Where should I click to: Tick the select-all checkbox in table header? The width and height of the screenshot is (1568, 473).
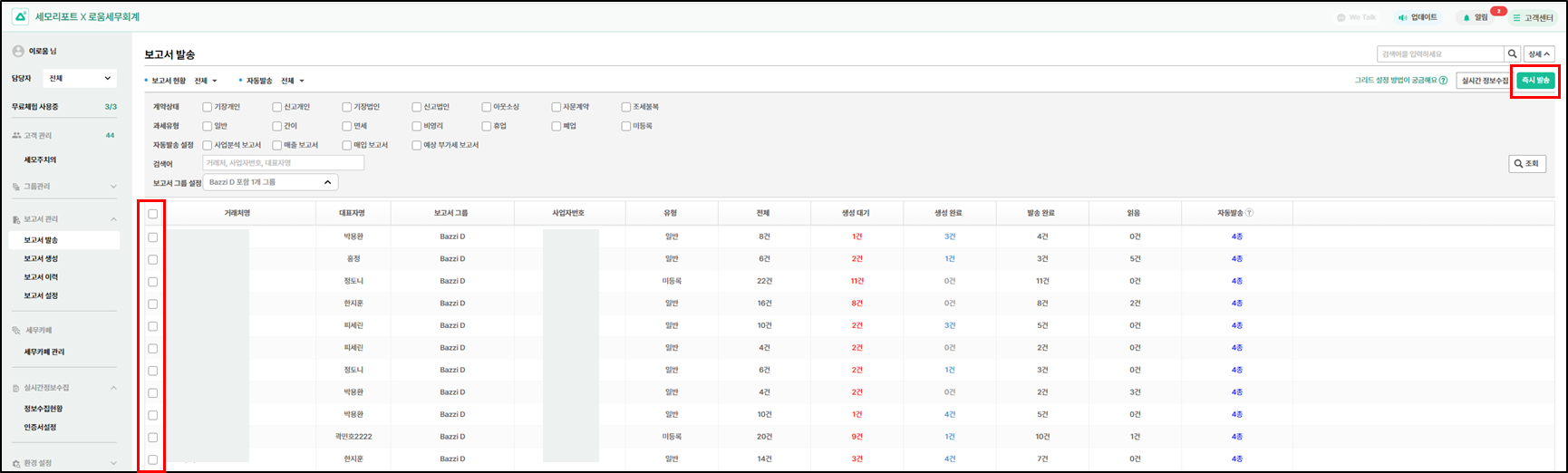pyautogui.click(x=153, y=214)
